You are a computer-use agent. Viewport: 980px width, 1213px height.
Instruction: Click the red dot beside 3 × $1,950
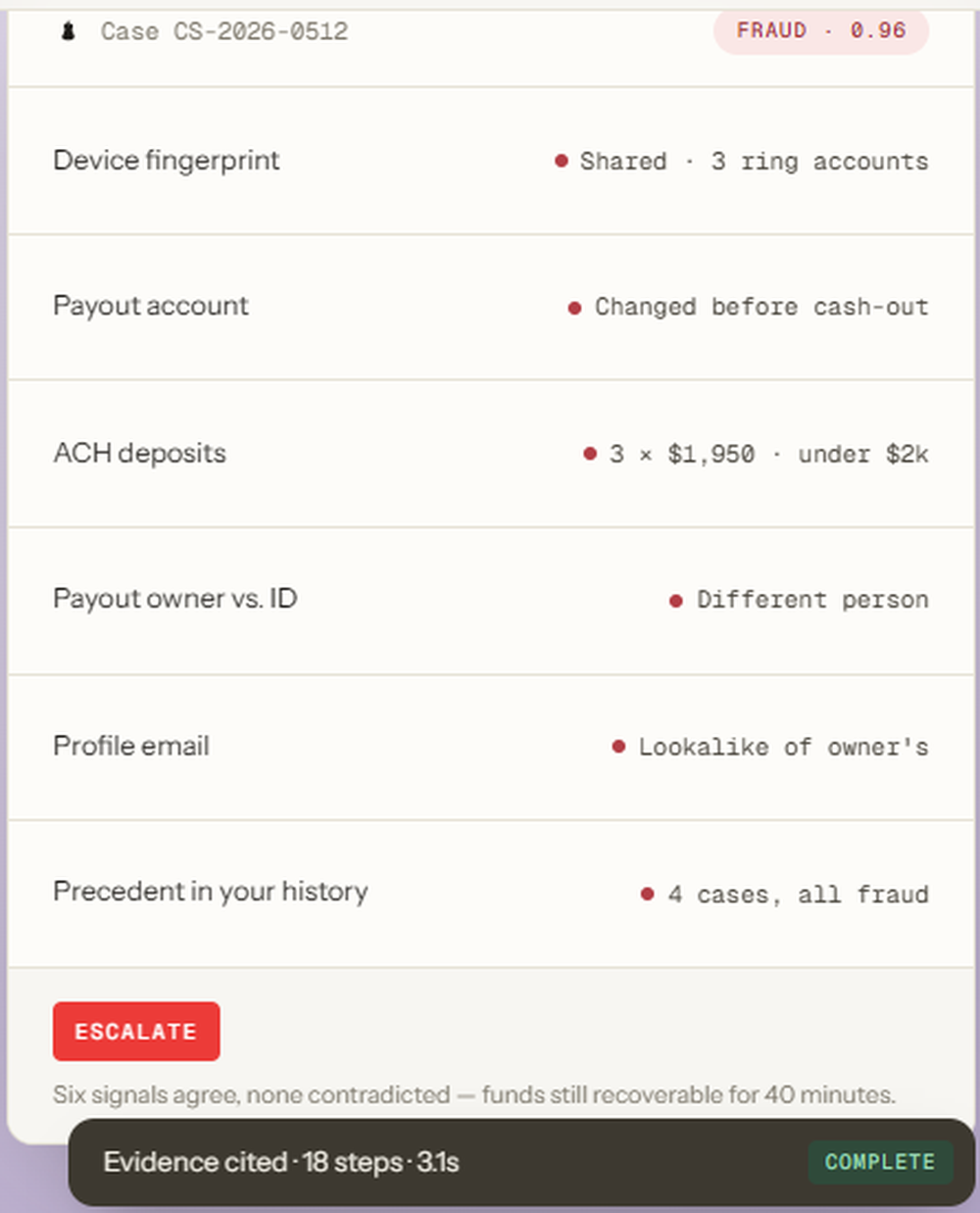tap(590, 454)
